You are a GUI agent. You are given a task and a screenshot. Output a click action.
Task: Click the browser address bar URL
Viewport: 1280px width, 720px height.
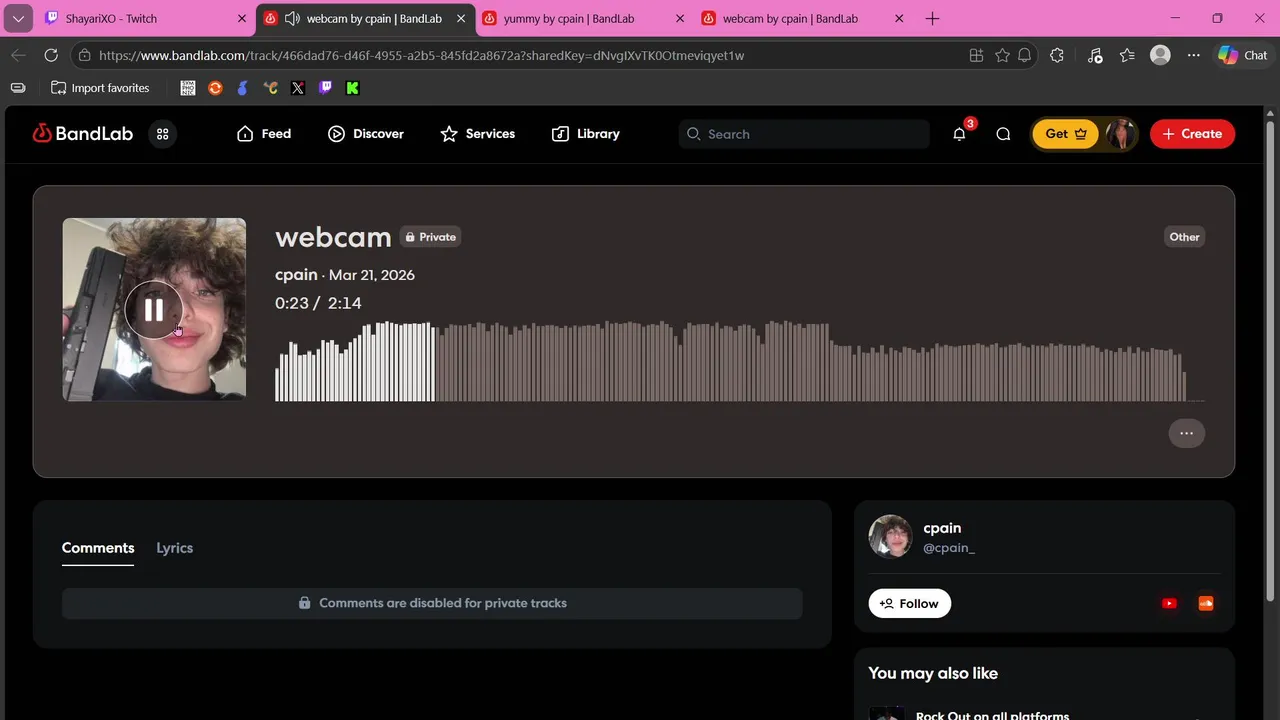tap(421, 55)
